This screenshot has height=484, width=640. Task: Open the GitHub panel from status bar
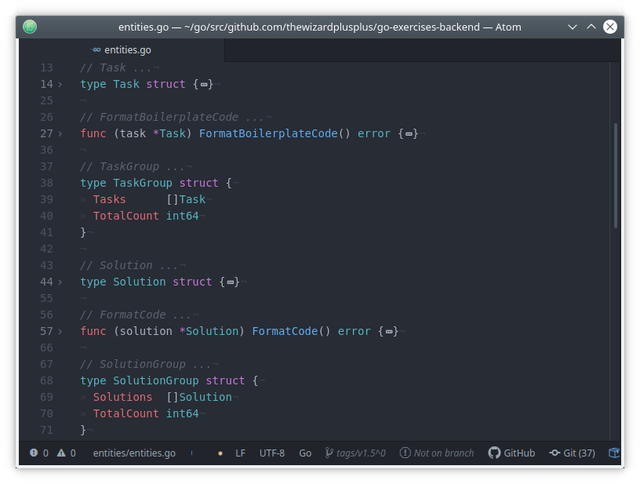[511, 453]
